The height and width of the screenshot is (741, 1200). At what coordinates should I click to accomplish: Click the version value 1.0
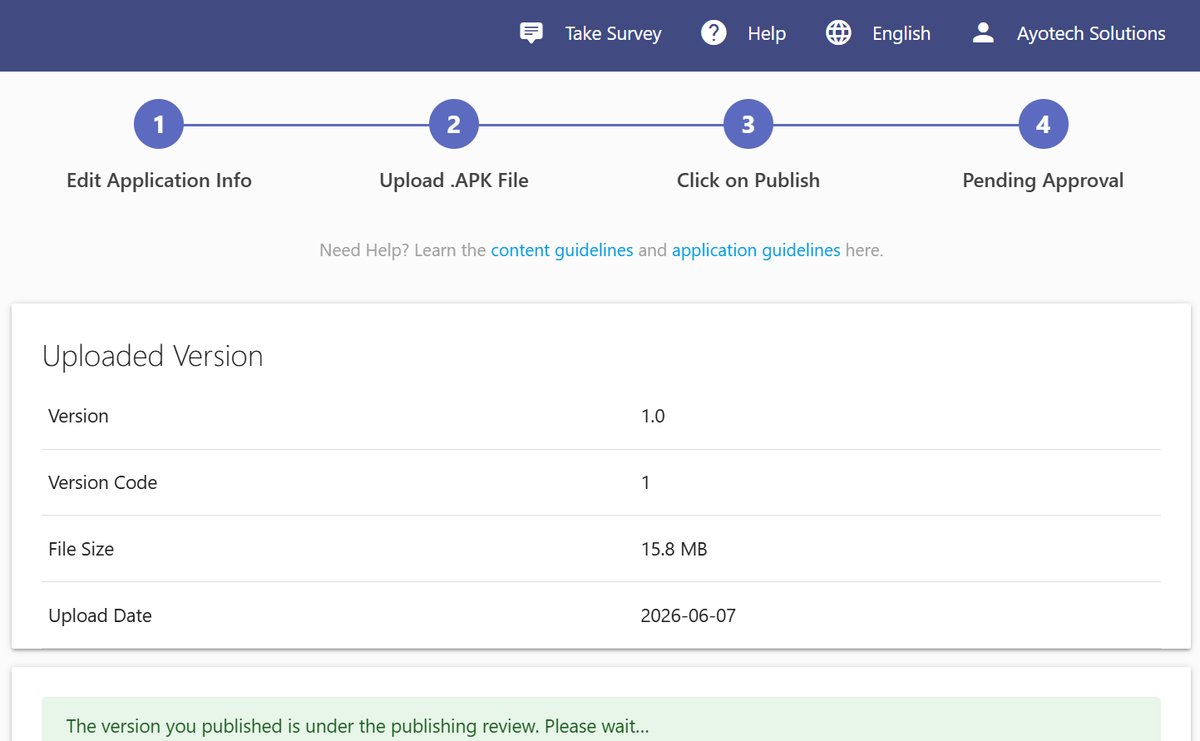coord(653,416)
